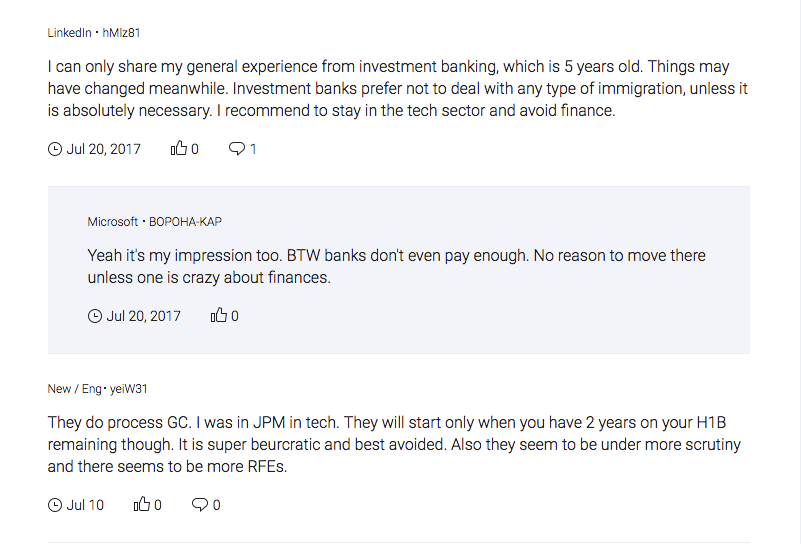Open yeiW31 username link
This screenshot has height=544, width=801.
coord(129,389)
